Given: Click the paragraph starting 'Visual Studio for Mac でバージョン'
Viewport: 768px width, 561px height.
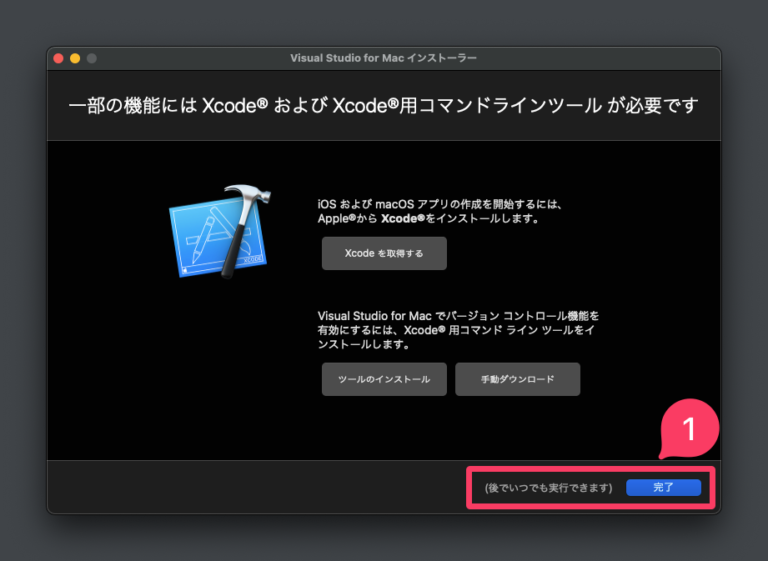Looking at the screenshot, I should click(x=458, y=330).
